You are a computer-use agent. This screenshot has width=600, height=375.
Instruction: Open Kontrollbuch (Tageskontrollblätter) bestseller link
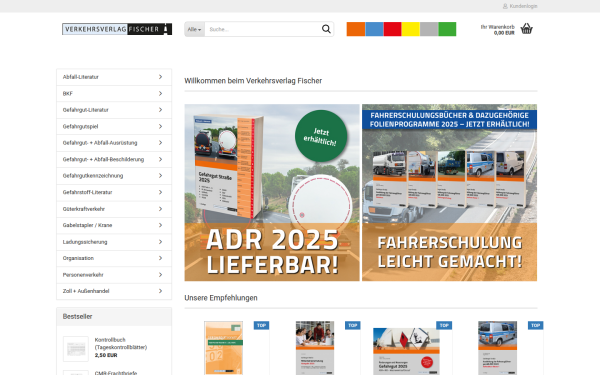121,344
